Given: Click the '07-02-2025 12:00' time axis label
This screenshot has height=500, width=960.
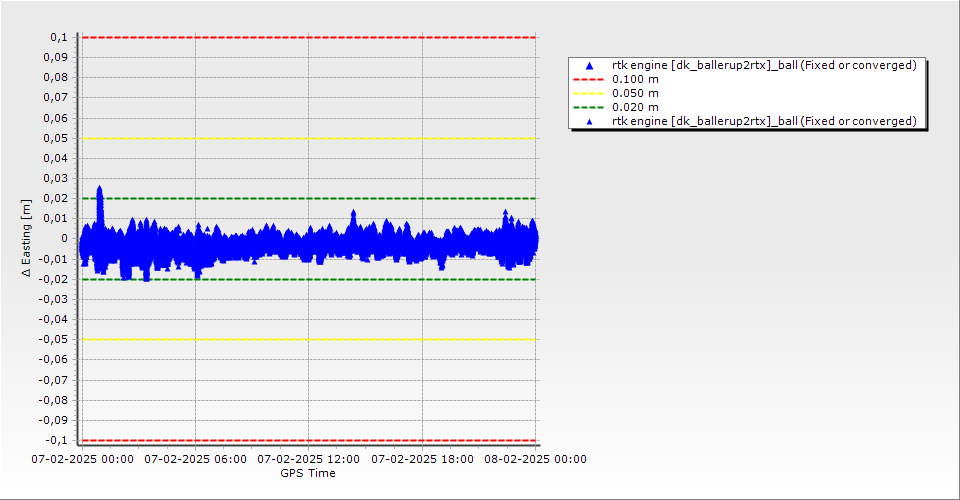Looking at the screenshot, I should point(309,459).
